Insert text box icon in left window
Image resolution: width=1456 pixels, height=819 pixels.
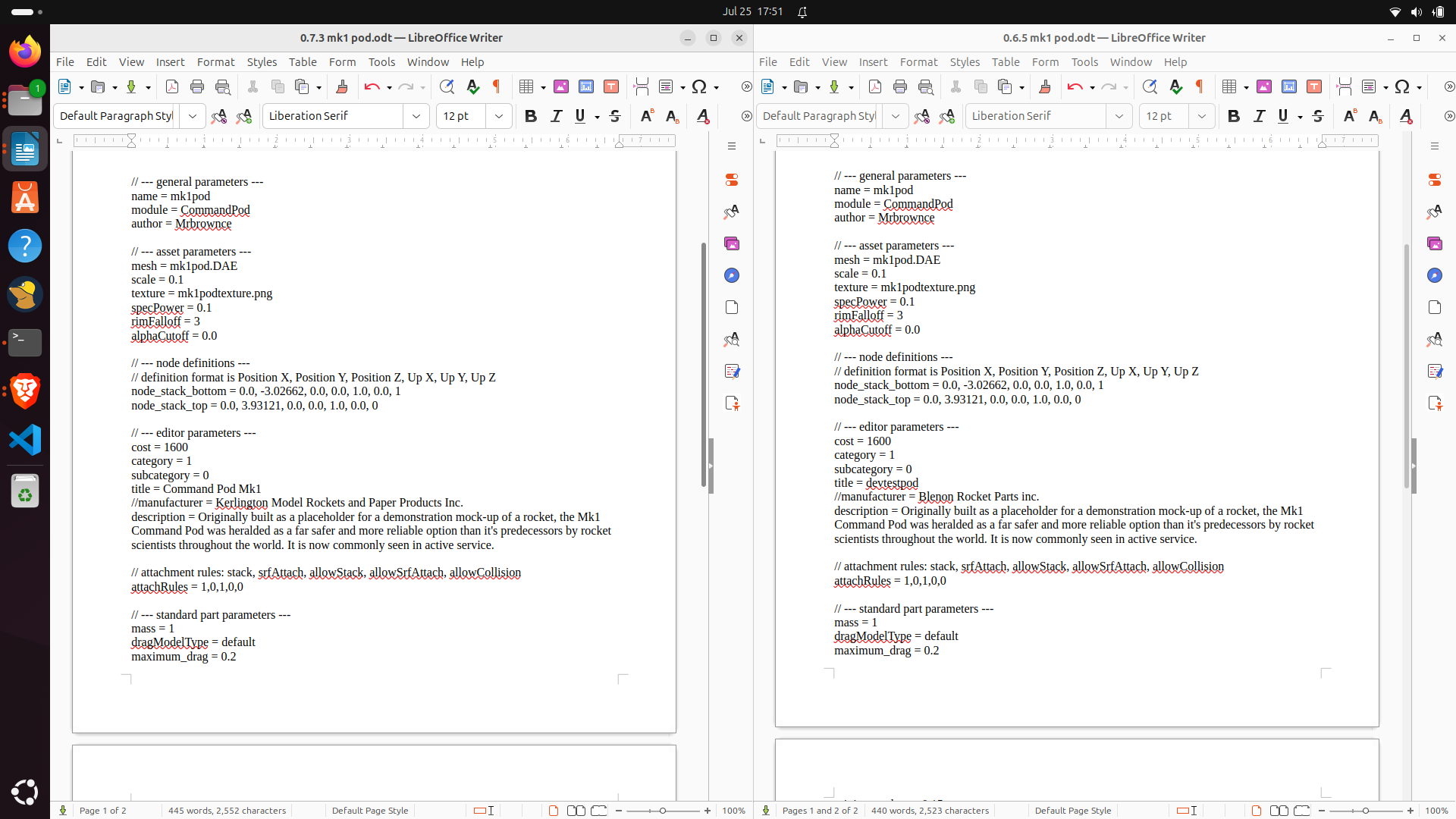(x=611, y=86)
